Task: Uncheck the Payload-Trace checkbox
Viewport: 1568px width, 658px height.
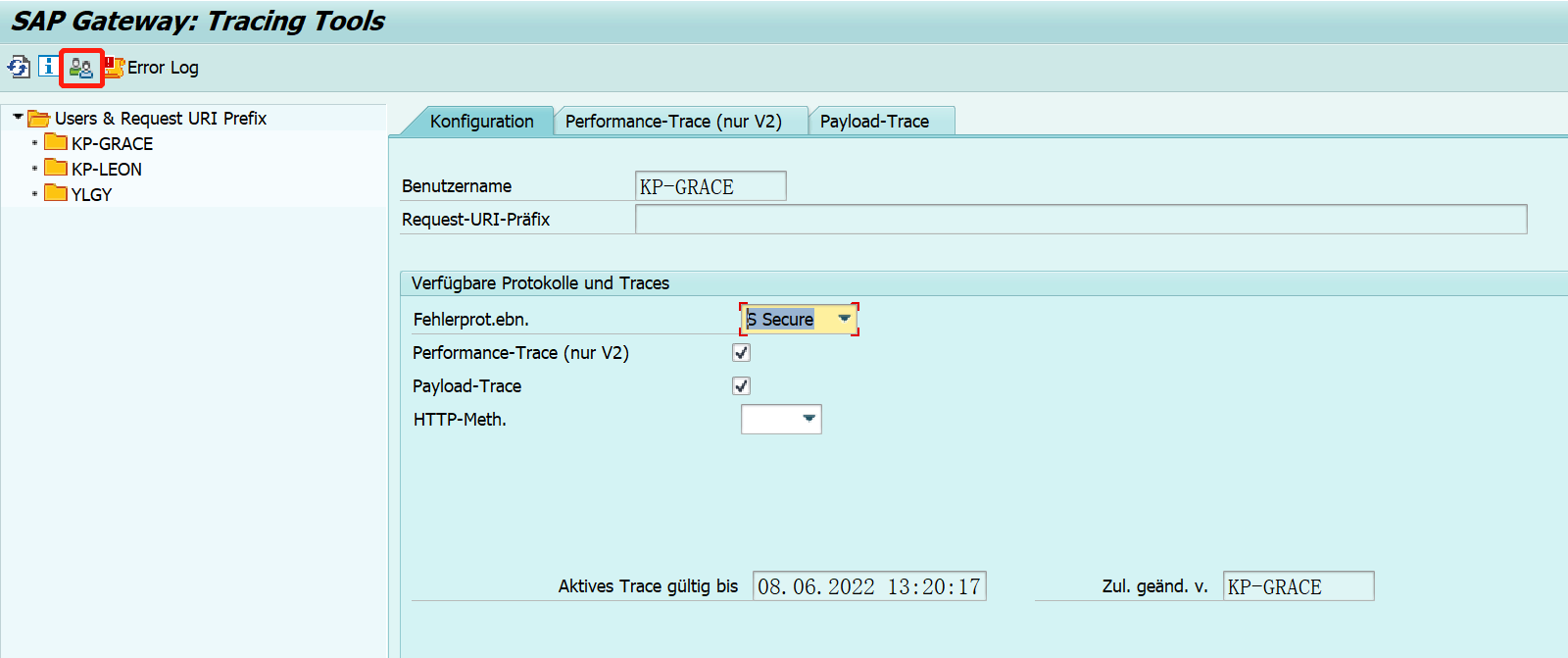Action: coord(741,385)
